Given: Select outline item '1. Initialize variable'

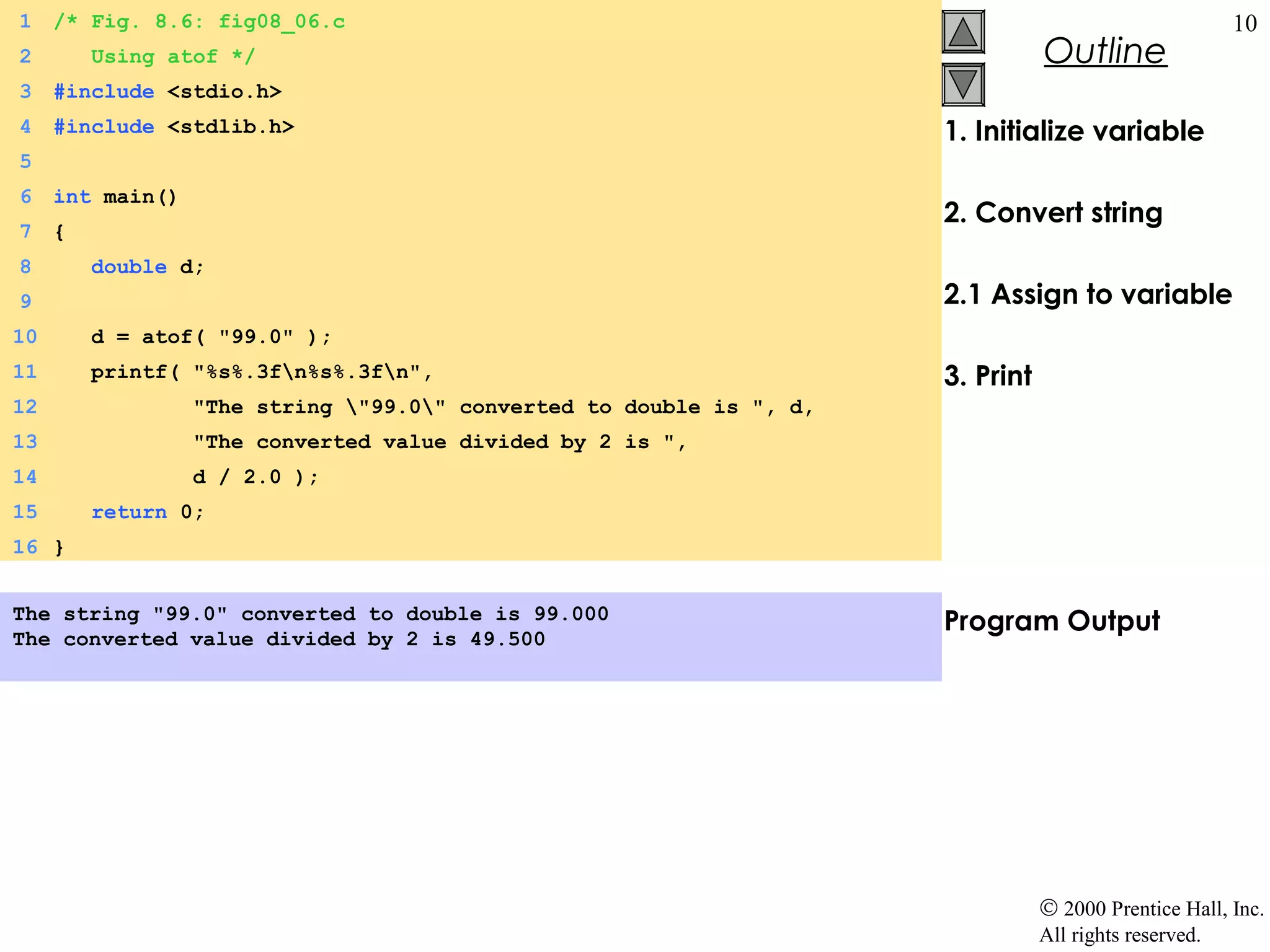Looking at the screenshot, I should [x=1074, y=131].
